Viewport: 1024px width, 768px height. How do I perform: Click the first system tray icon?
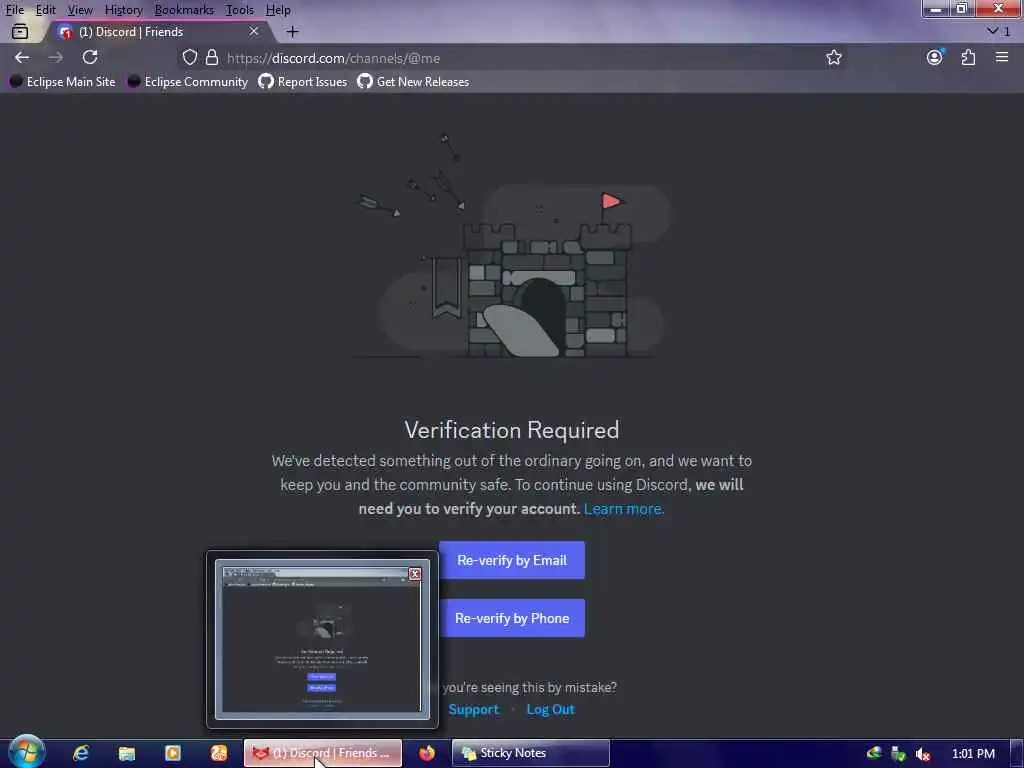coord(874,754)
